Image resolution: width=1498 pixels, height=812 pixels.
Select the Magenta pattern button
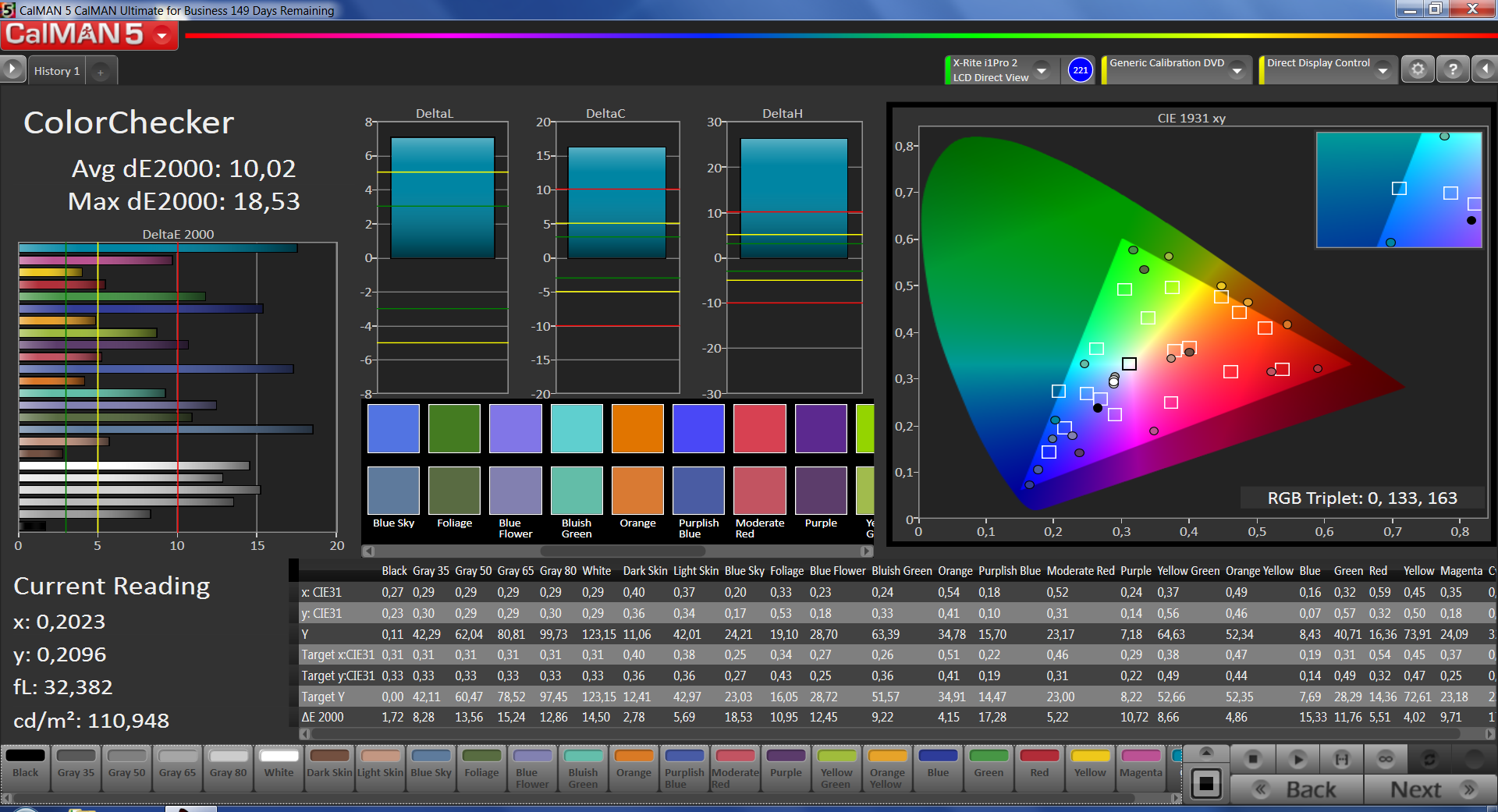[x=1141, y=768]
